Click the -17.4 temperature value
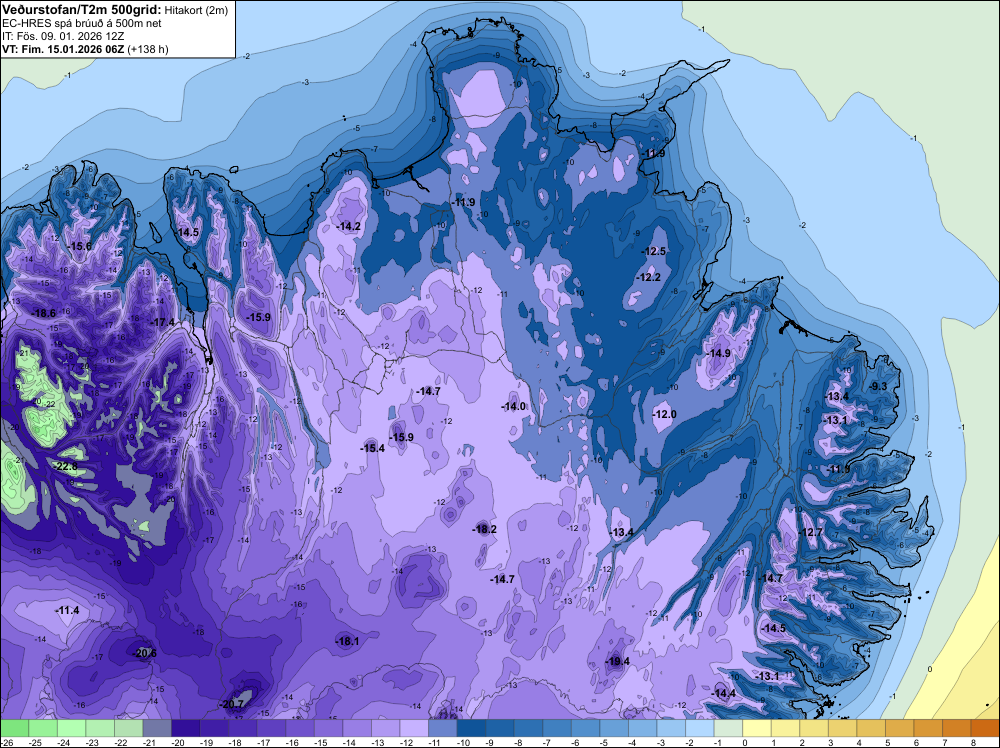The height and width of the screenshot is (748, 1000). coord(163,322)
